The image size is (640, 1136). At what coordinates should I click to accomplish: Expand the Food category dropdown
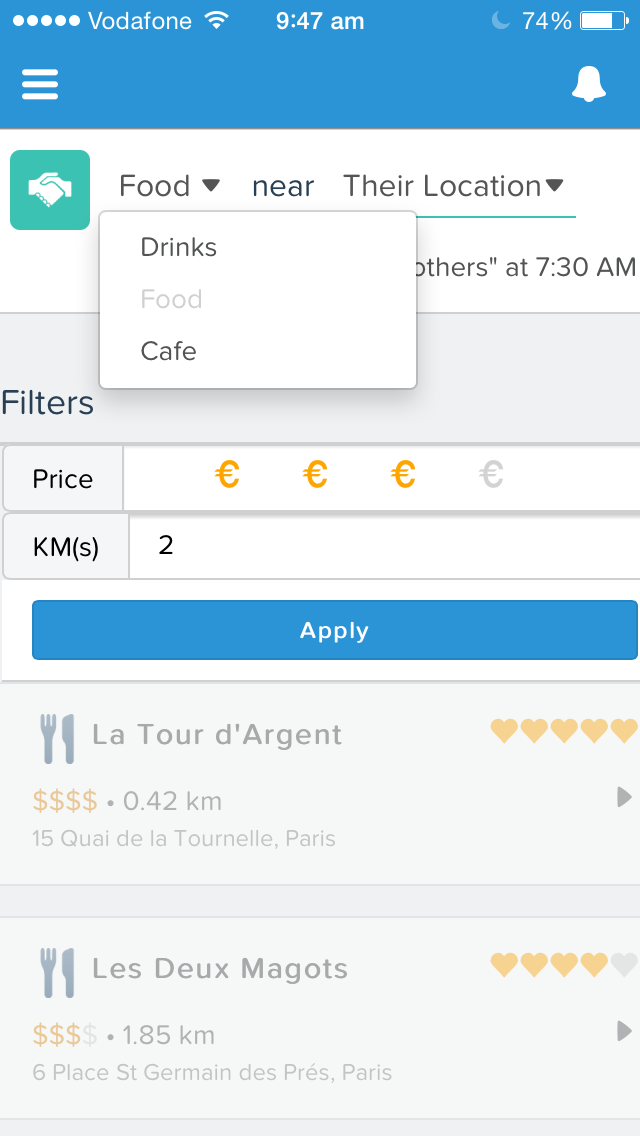point(169,186)
